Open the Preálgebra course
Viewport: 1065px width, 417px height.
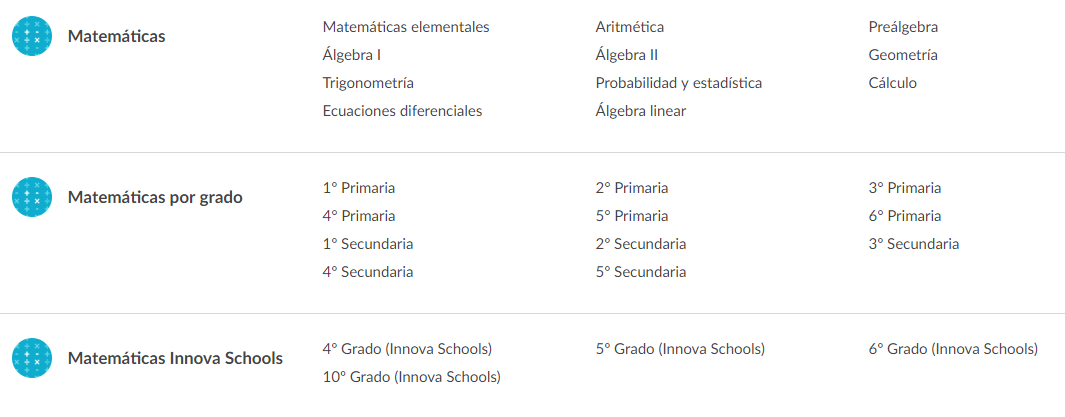[x=903, y=28]
